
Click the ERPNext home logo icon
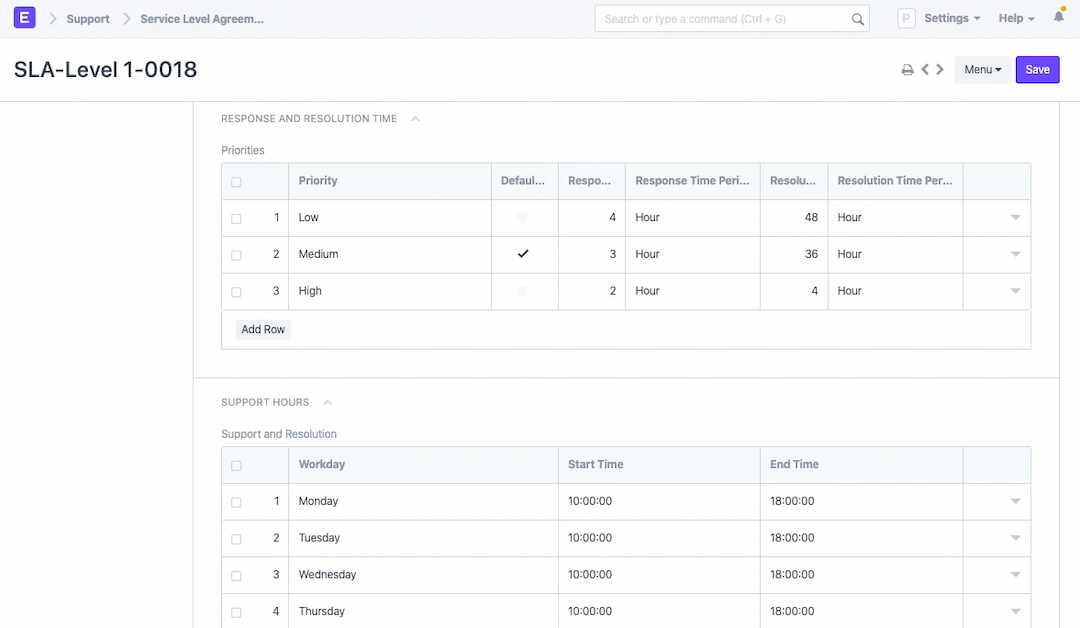coord(25,18)
